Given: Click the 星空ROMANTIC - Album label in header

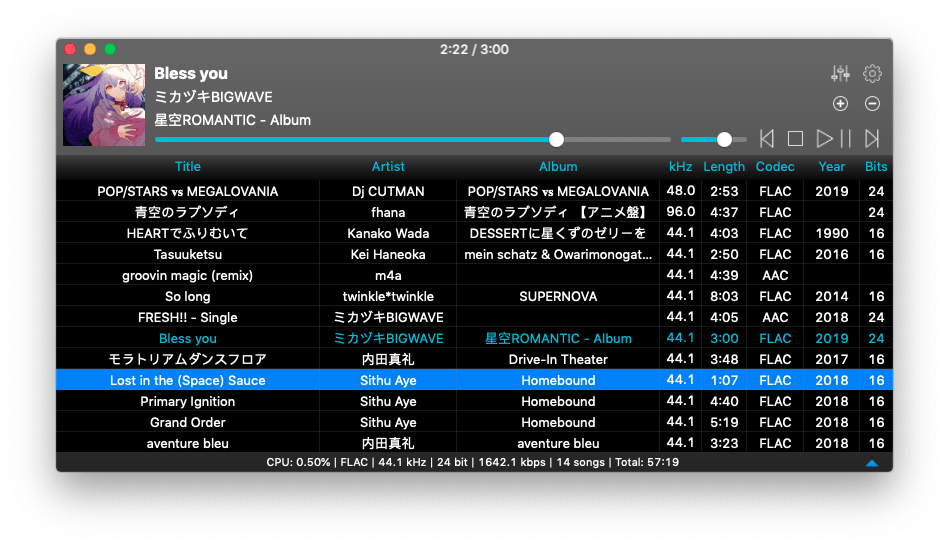Looking at the screenshot, I should (232, 120).
